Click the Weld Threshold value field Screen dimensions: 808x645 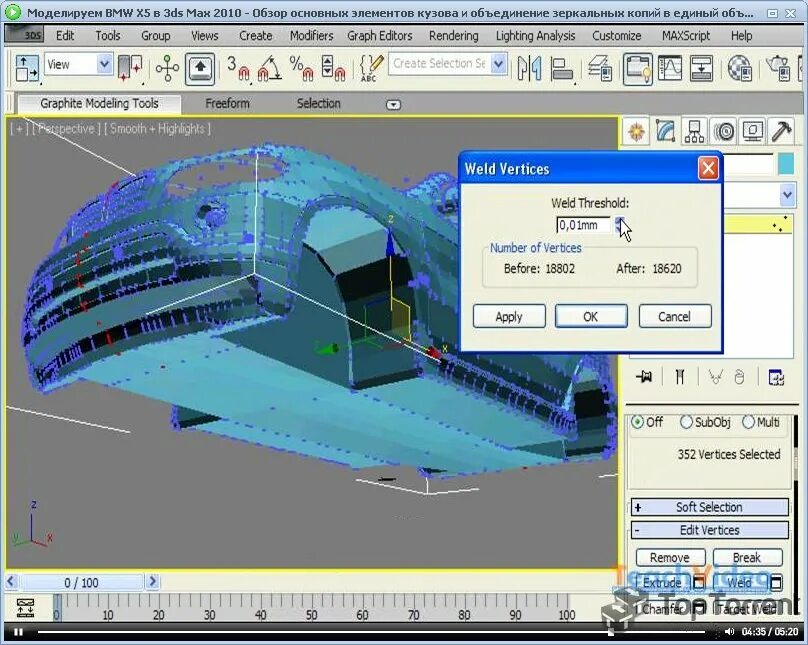click(x=583, y=225)
